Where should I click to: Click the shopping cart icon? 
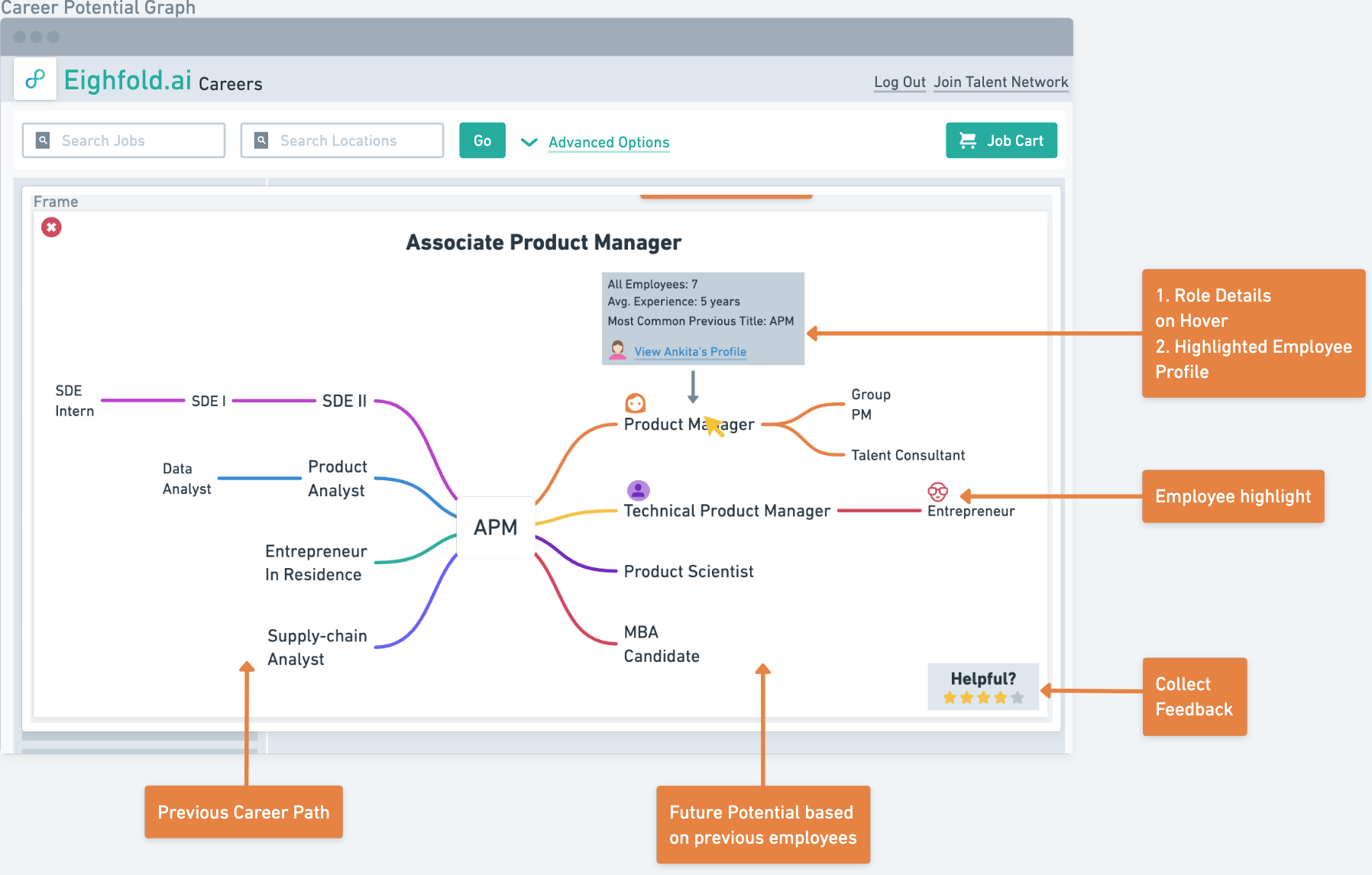click(x=968, y=140)
